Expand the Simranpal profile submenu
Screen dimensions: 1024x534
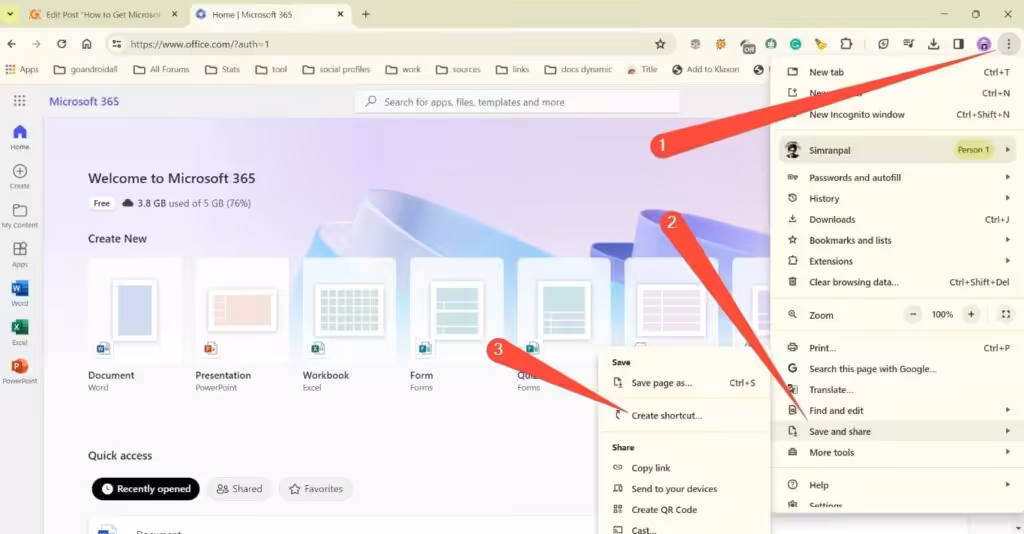(898, 149)
